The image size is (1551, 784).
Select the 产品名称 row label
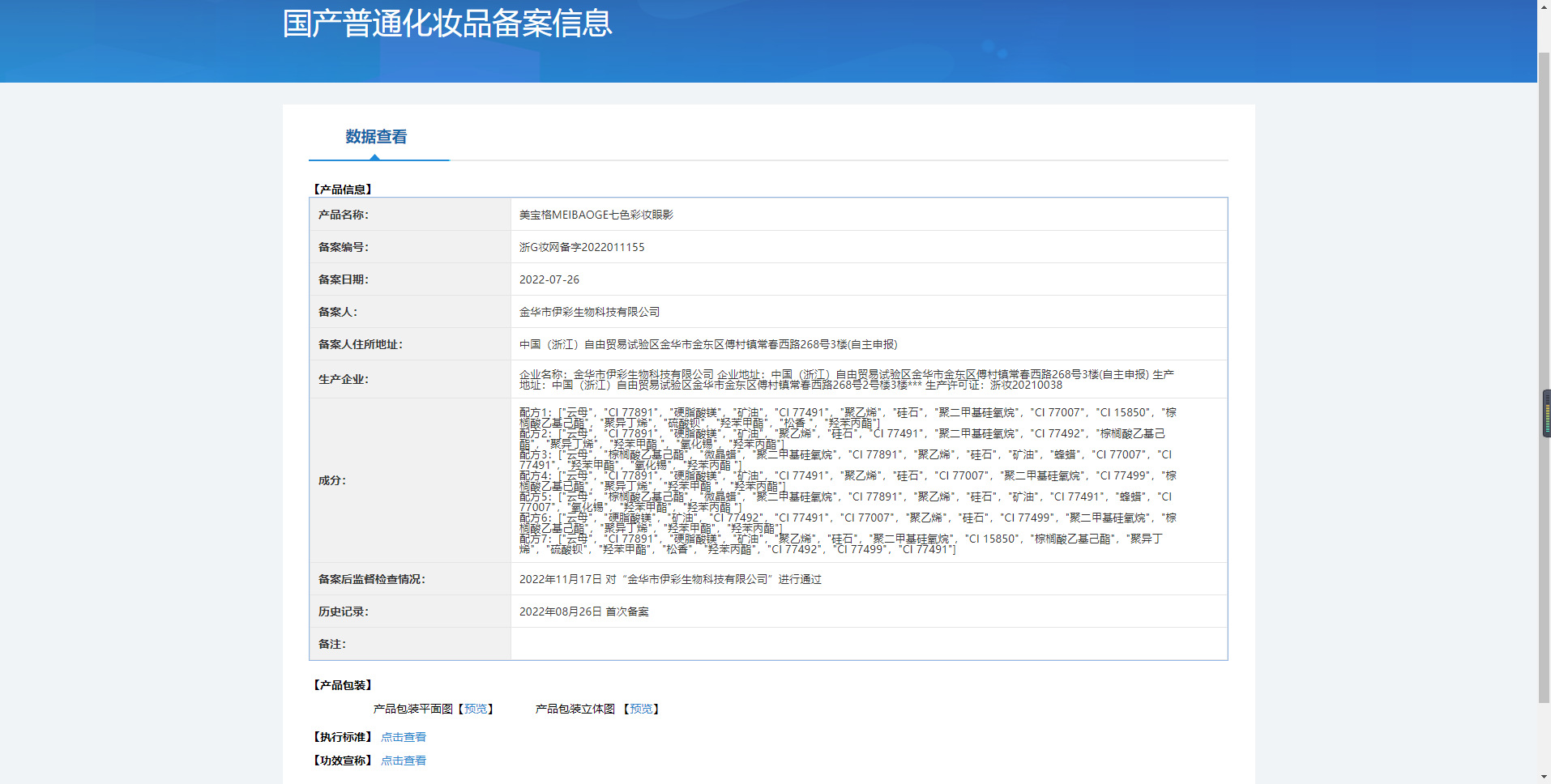(x=344, y=215)
